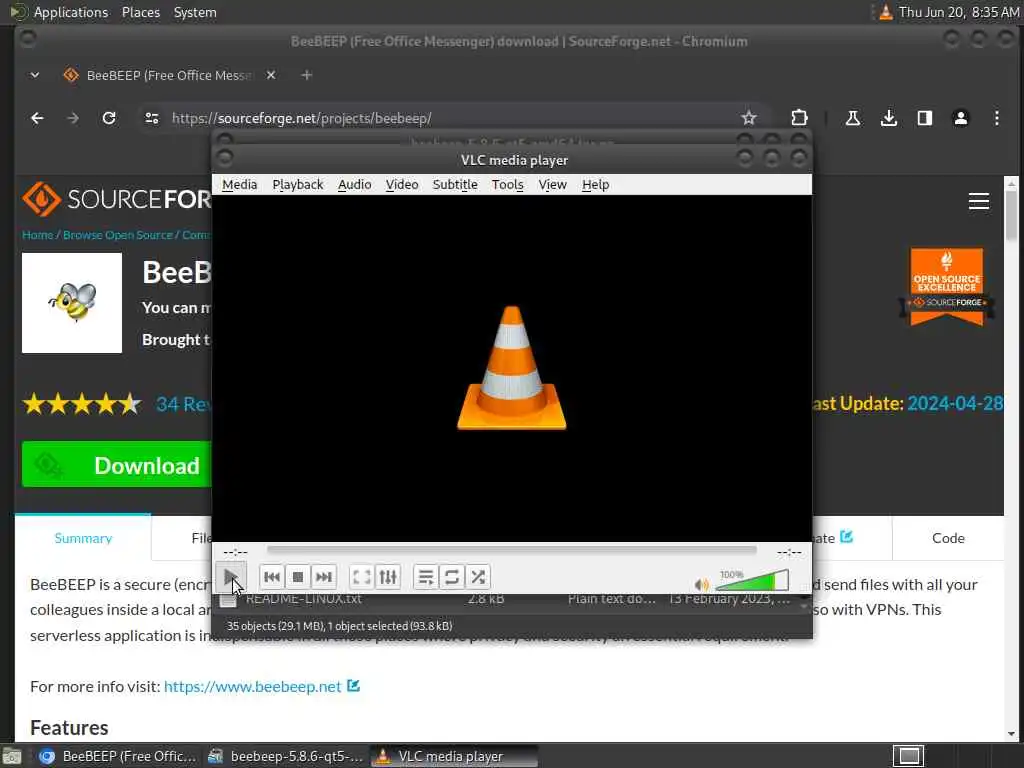Click Last Update date 2024-04-28
The height and width of the screenshot is (768, 1024).
pyautogui.click(x=955, y=404)
